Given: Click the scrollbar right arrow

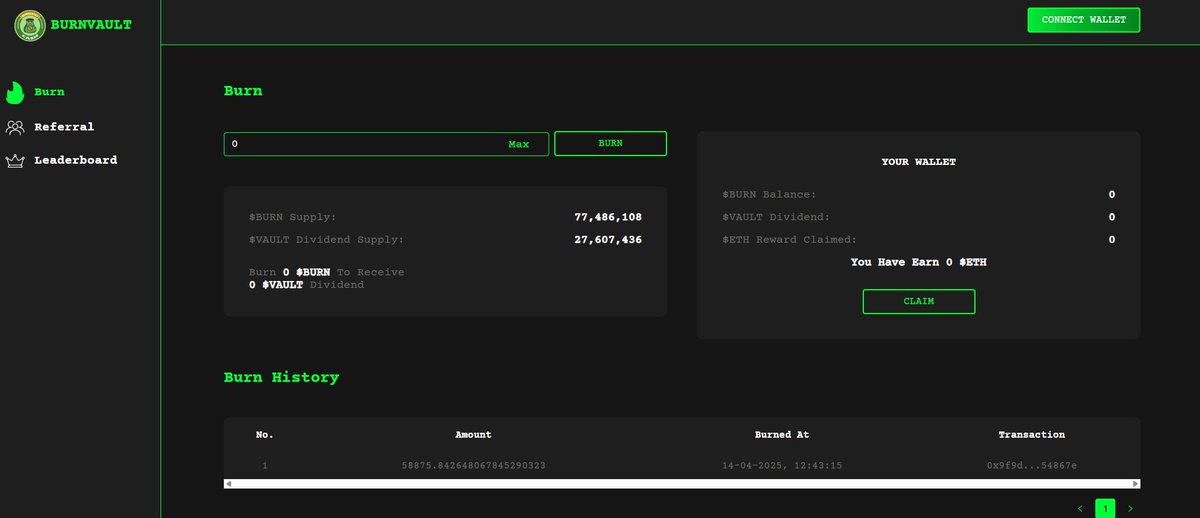Looking at the screenshot, I should pos(1134,484).
